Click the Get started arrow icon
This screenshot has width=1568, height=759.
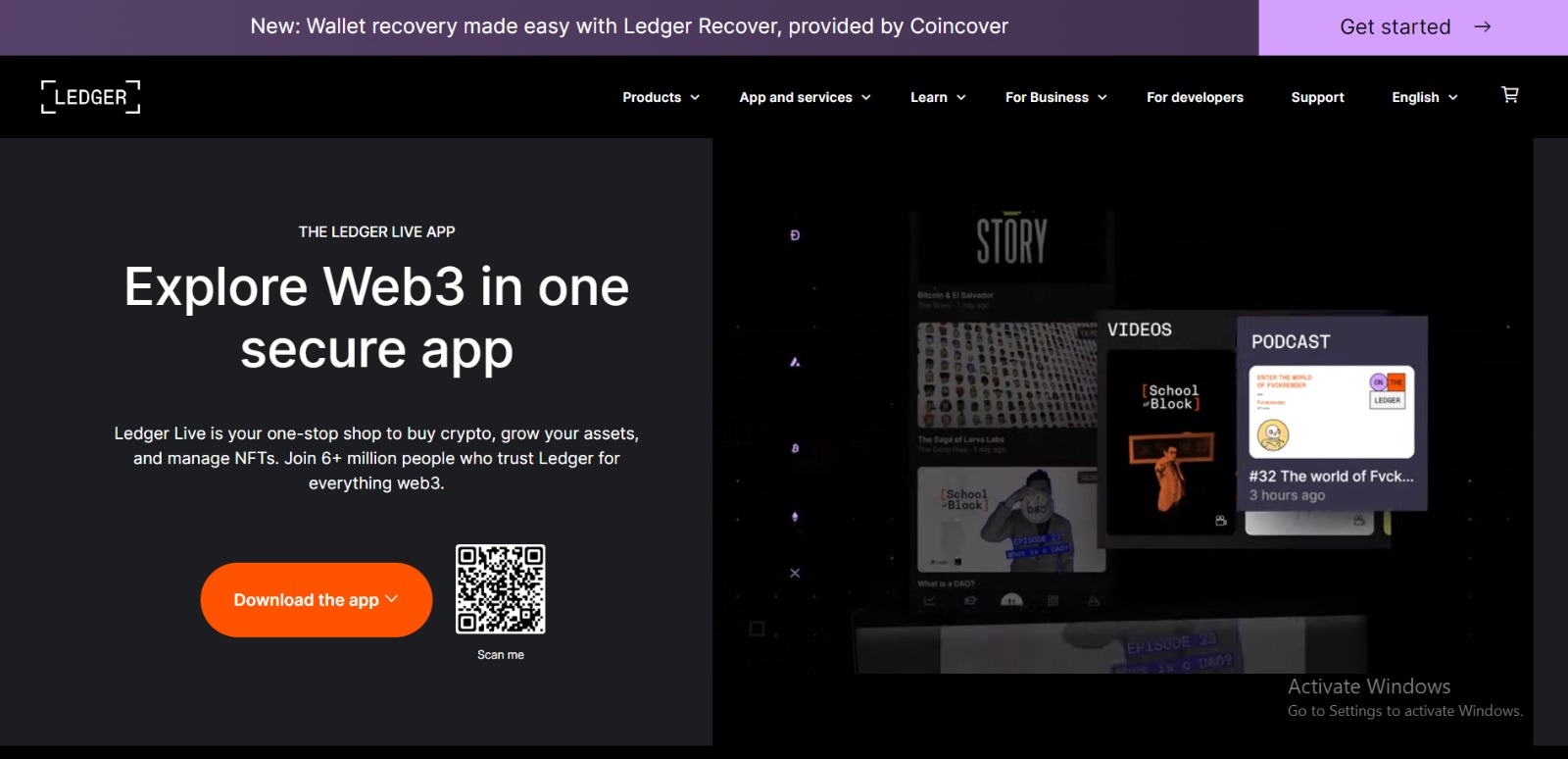click(x=1483, y=27)
